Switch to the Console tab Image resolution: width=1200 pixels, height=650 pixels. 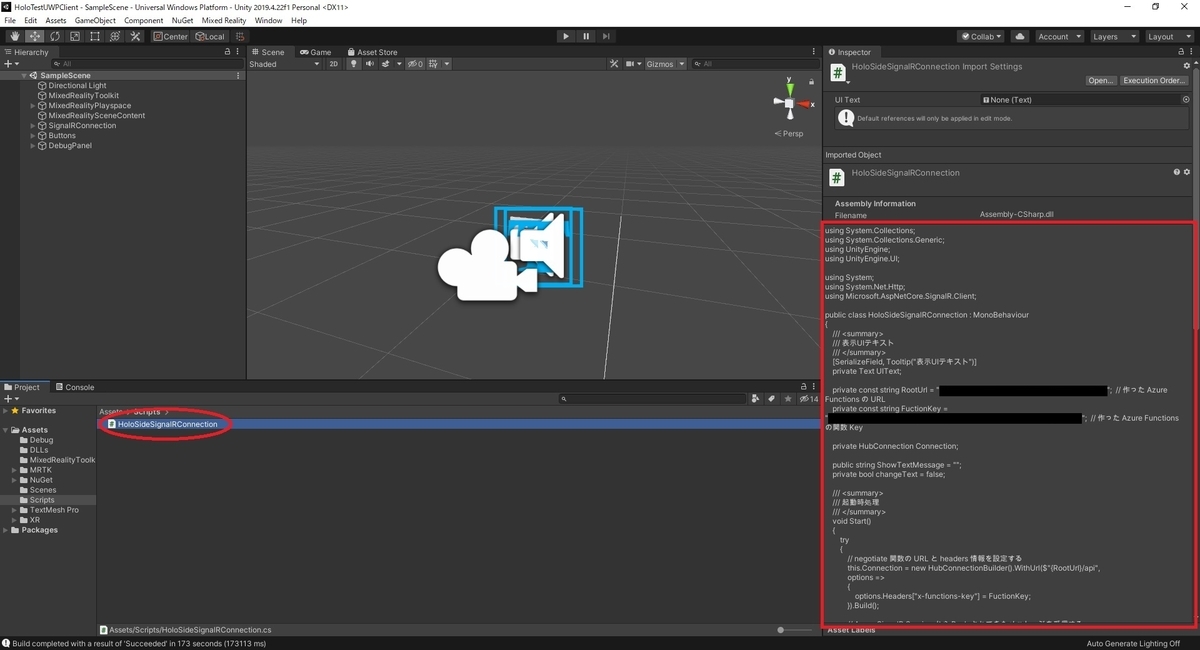click(x=74, y=387)
